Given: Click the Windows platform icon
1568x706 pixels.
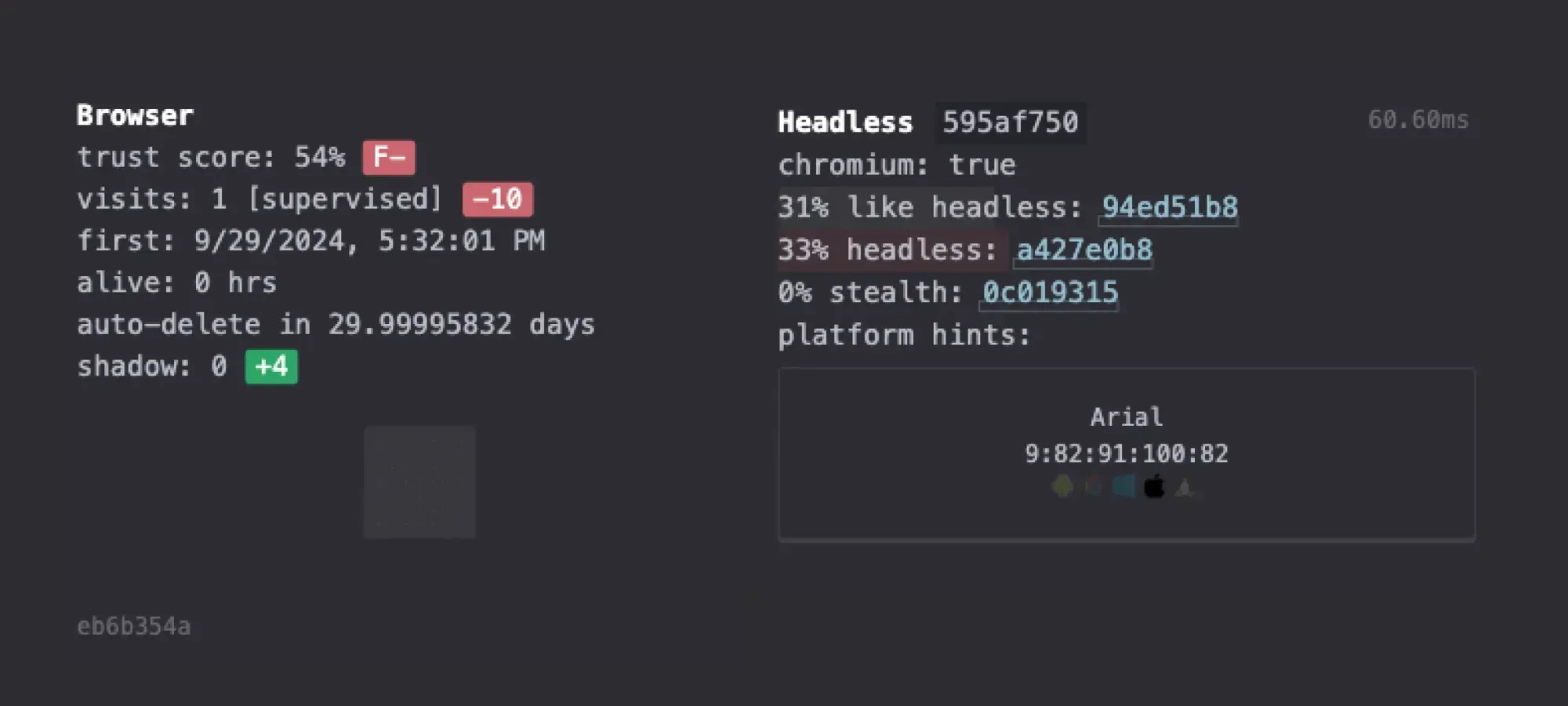Looking at the screenshot, I should coord(1123,486).
